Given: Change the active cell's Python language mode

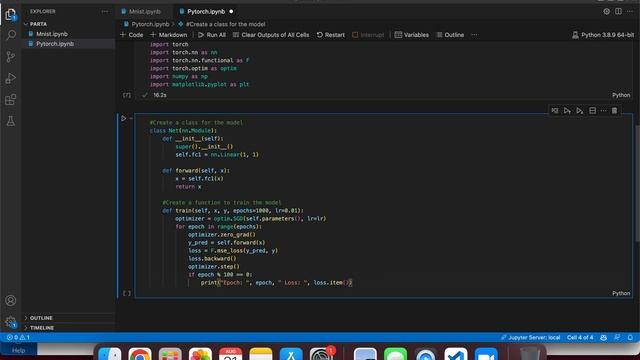Looking at the screenshot, I should (621, 293).
